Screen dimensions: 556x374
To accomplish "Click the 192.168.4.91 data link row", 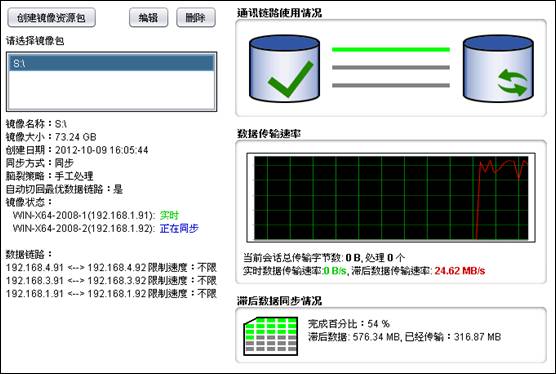I will pos(111,267).
